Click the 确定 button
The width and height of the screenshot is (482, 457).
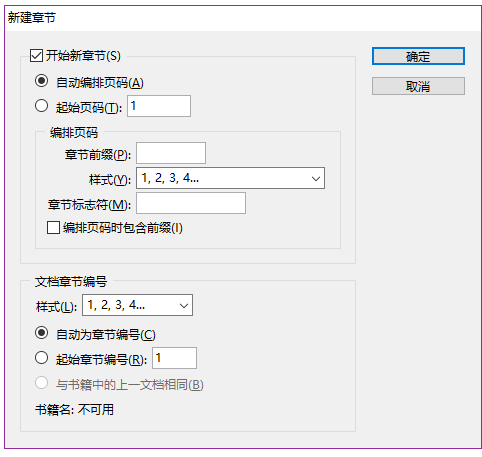click(x=418, y=56)
